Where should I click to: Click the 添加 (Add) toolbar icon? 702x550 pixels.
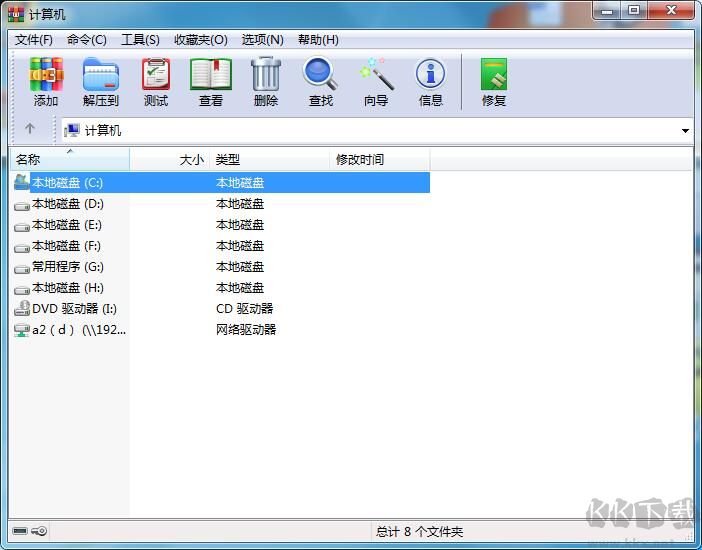pos(46,81)
